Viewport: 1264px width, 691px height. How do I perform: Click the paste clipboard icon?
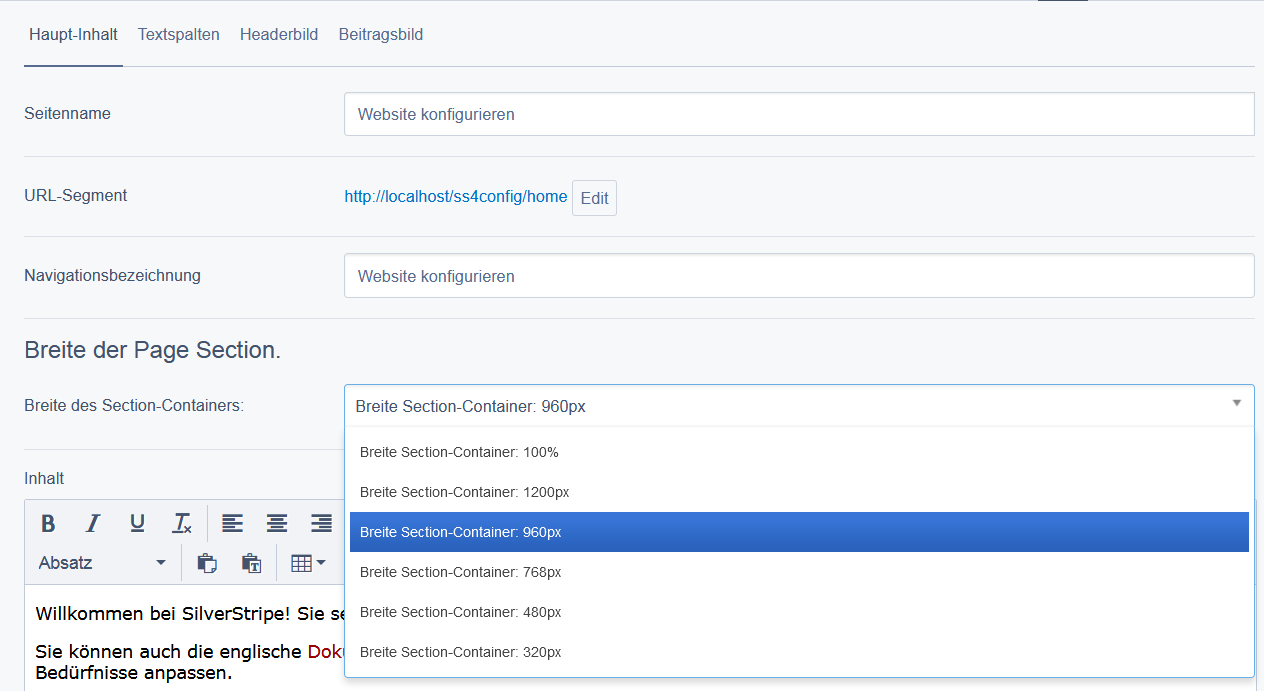coord(207,563)
